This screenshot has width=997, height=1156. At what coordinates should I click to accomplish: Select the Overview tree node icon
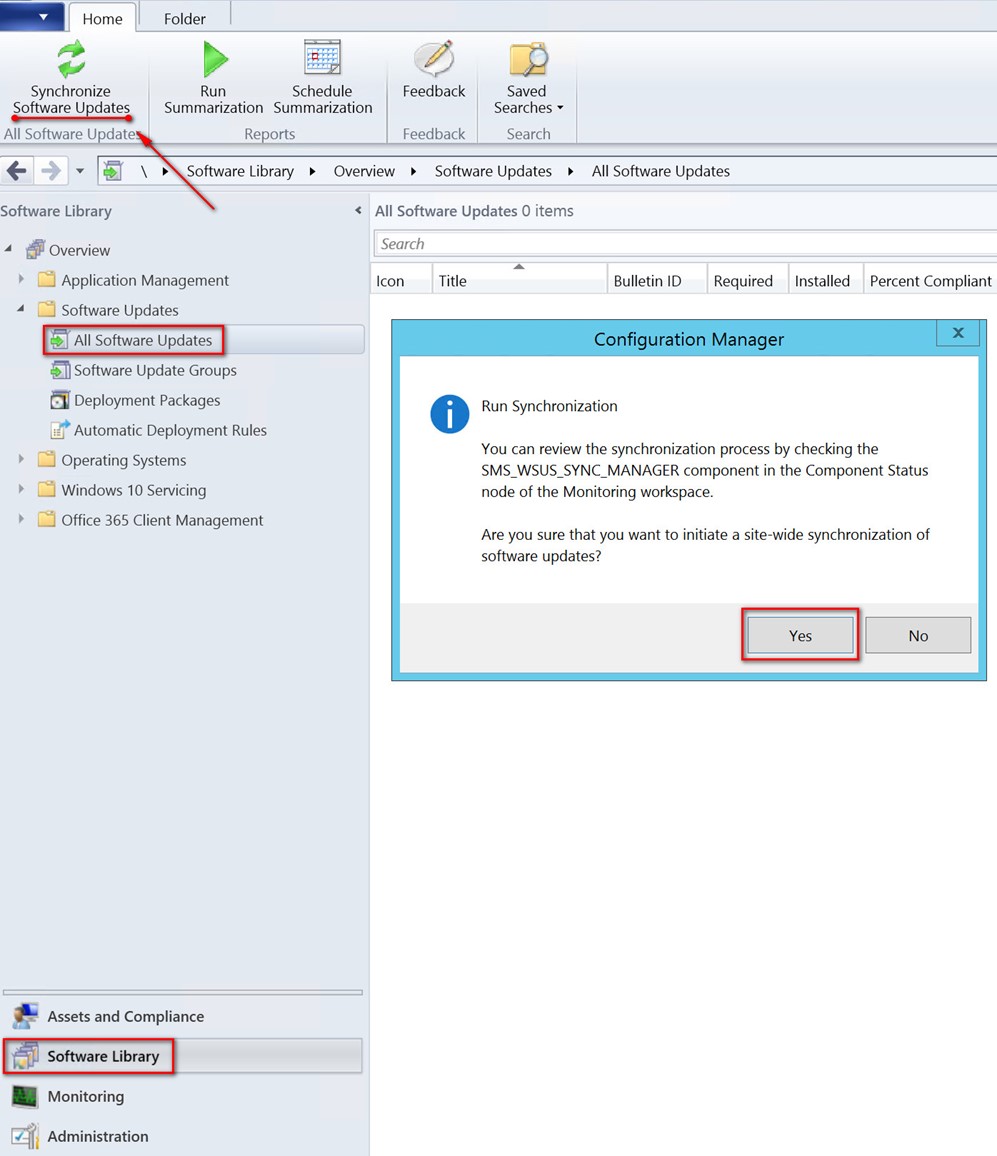35,250
